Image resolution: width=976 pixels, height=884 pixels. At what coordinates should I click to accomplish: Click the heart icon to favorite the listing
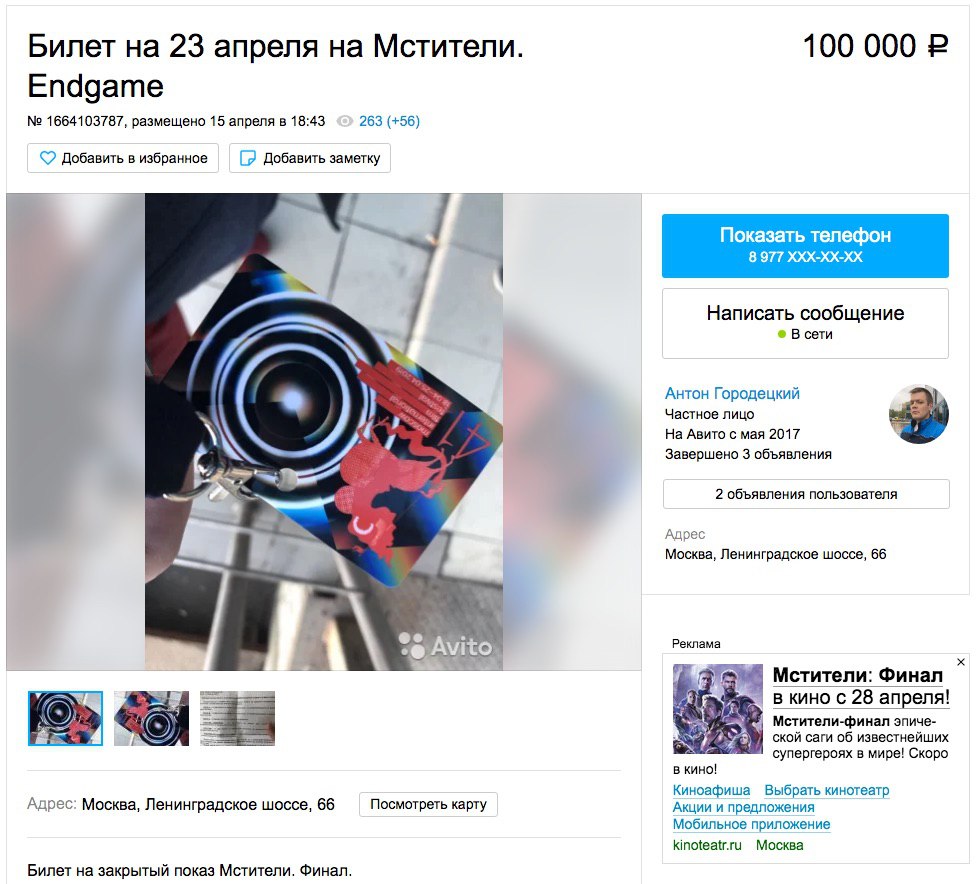(x=47, y=158)
